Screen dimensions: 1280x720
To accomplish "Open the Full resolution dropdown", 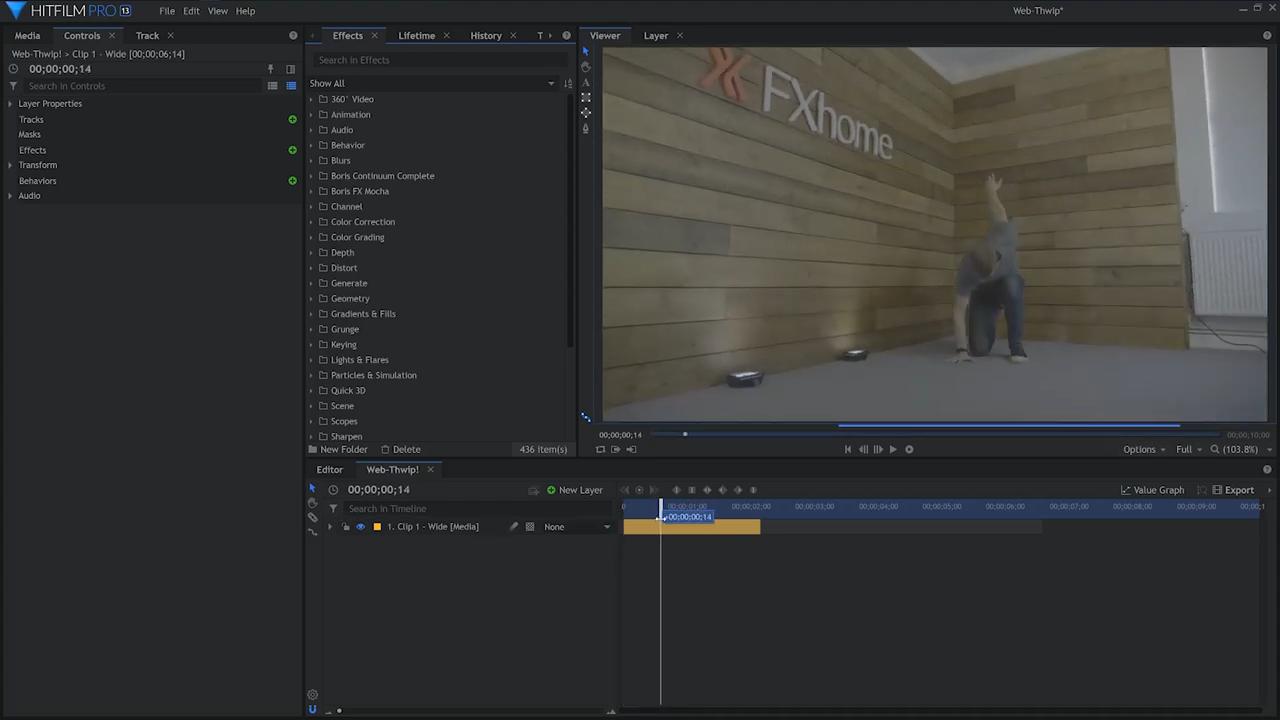I will tap(1189, 450).
